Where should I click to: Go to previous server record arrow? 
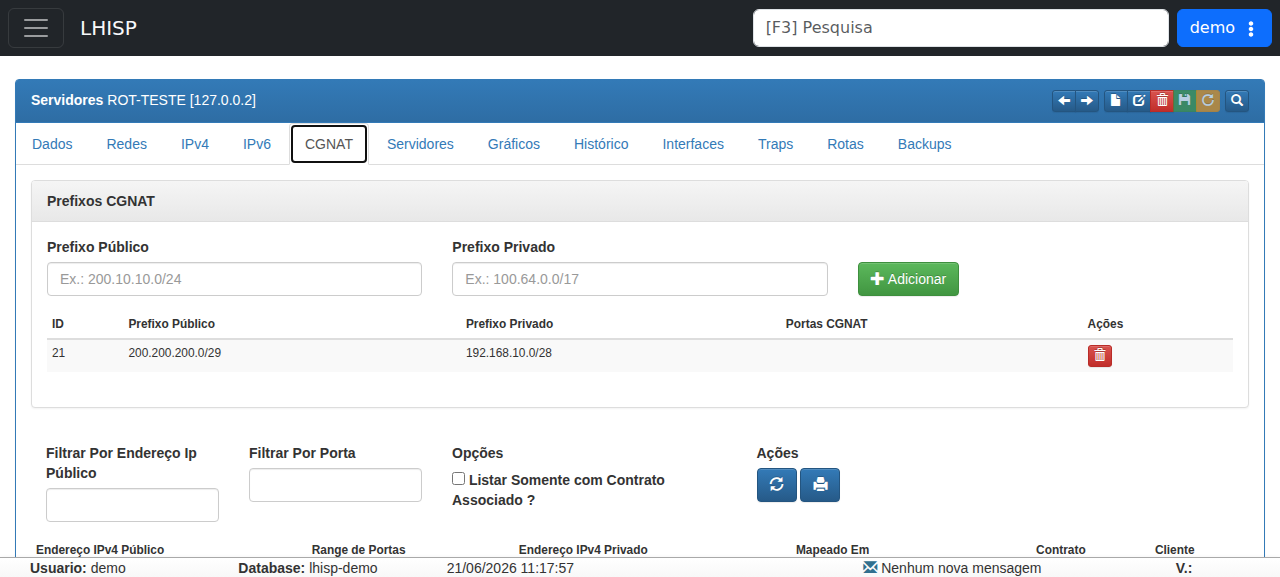1064,100
